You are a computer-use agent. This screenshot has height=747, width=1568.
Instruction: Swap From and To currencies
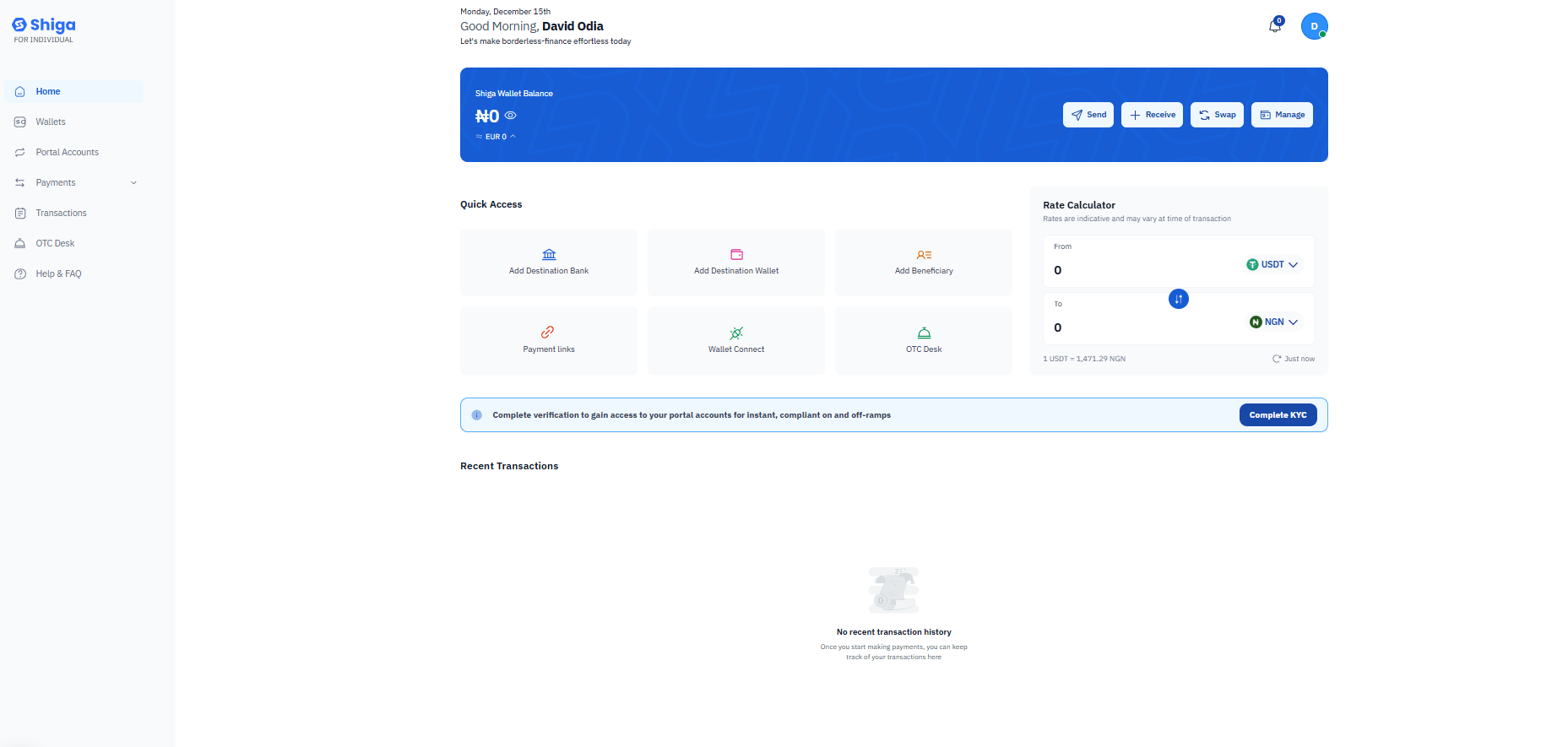pos(1179,299)
